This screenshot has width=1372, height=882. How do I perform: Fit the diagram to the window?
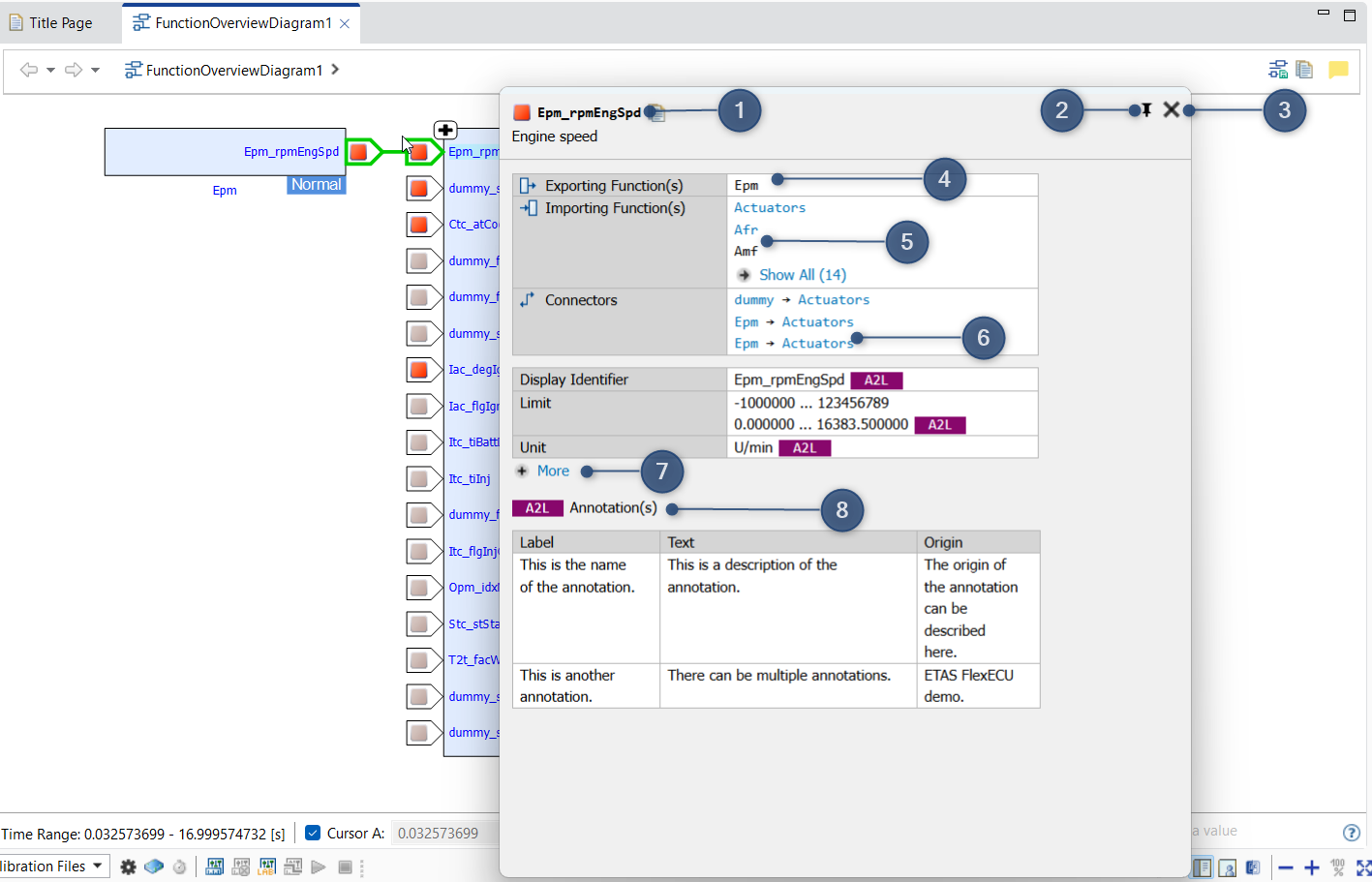point(1363,867)
